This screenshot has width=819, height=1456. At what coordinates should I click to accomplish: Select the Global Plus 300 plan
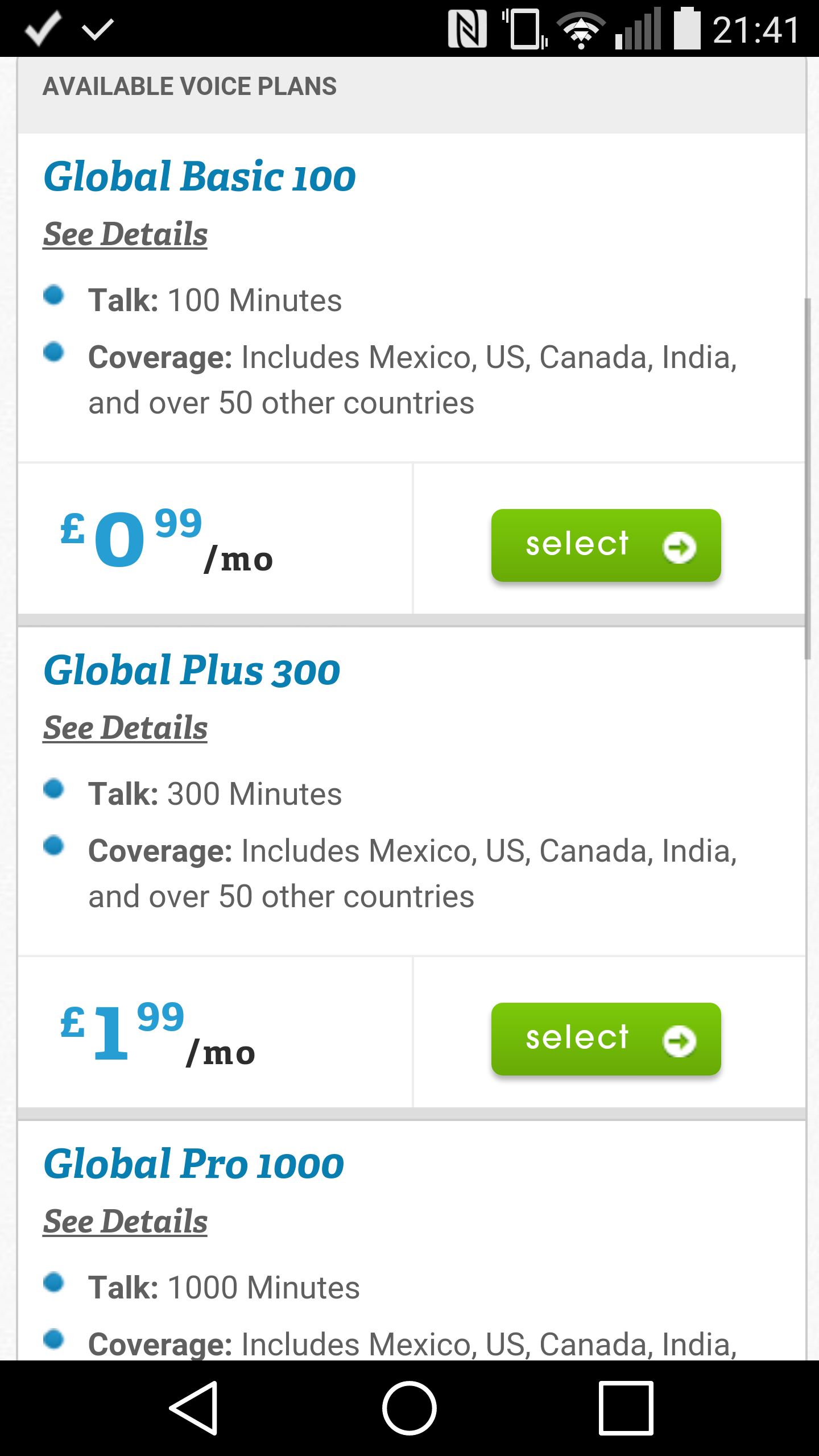(x=606, y=1039)
